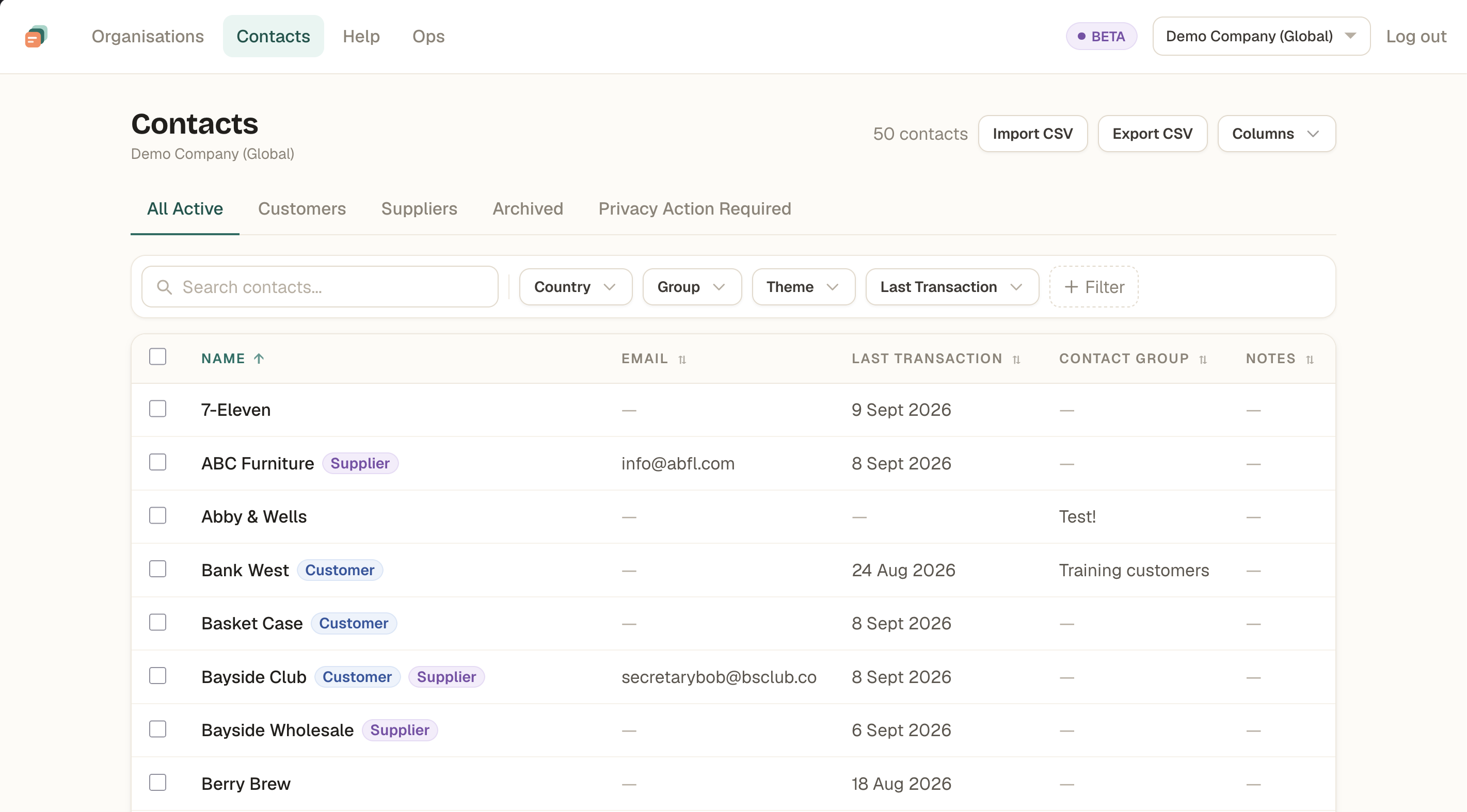Switch to the Suppliers tab
The height and width of the screenshot is (812, 1467).
pos(419,209)
